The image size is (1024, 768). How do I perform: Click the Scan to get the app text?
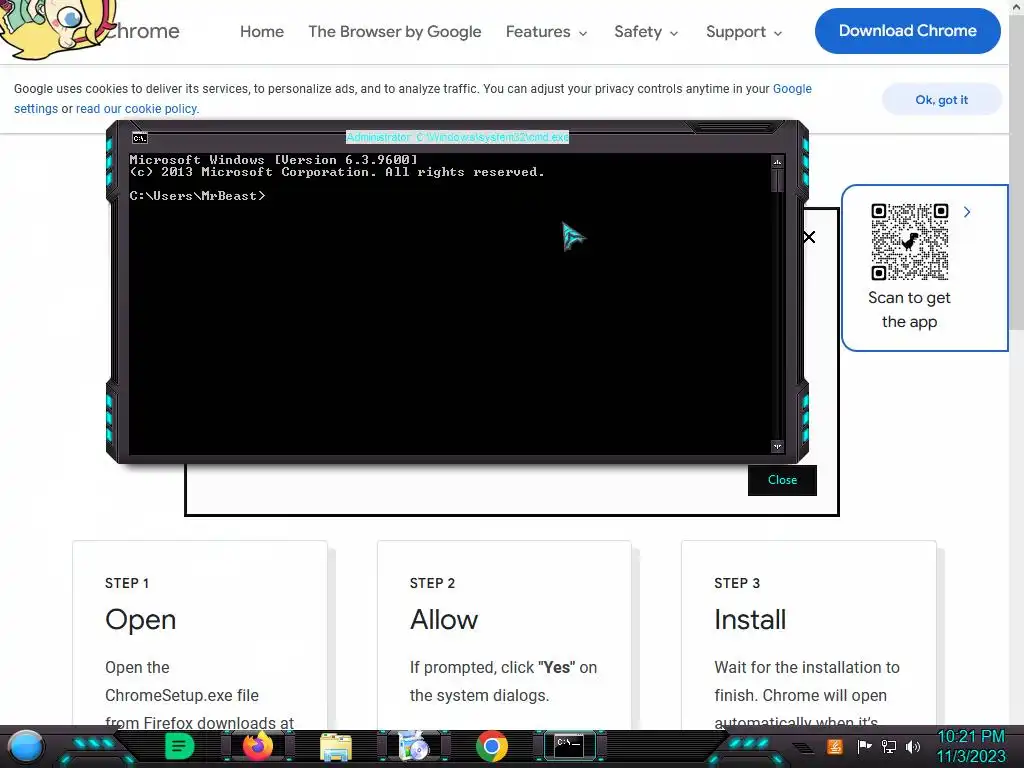pyautogui.click(x=909, y=310)
